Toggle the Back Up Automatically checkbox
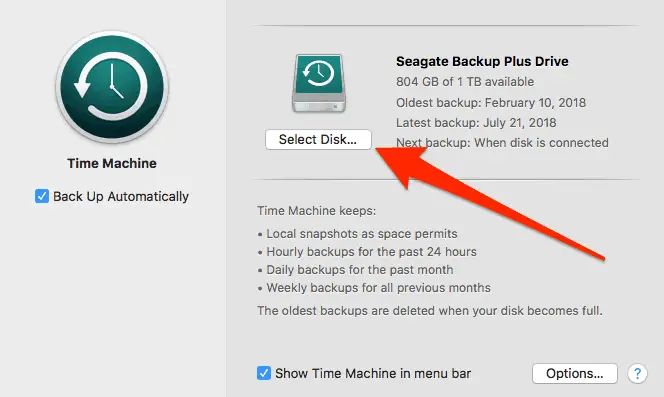664x397 pixels. (42, 196)
